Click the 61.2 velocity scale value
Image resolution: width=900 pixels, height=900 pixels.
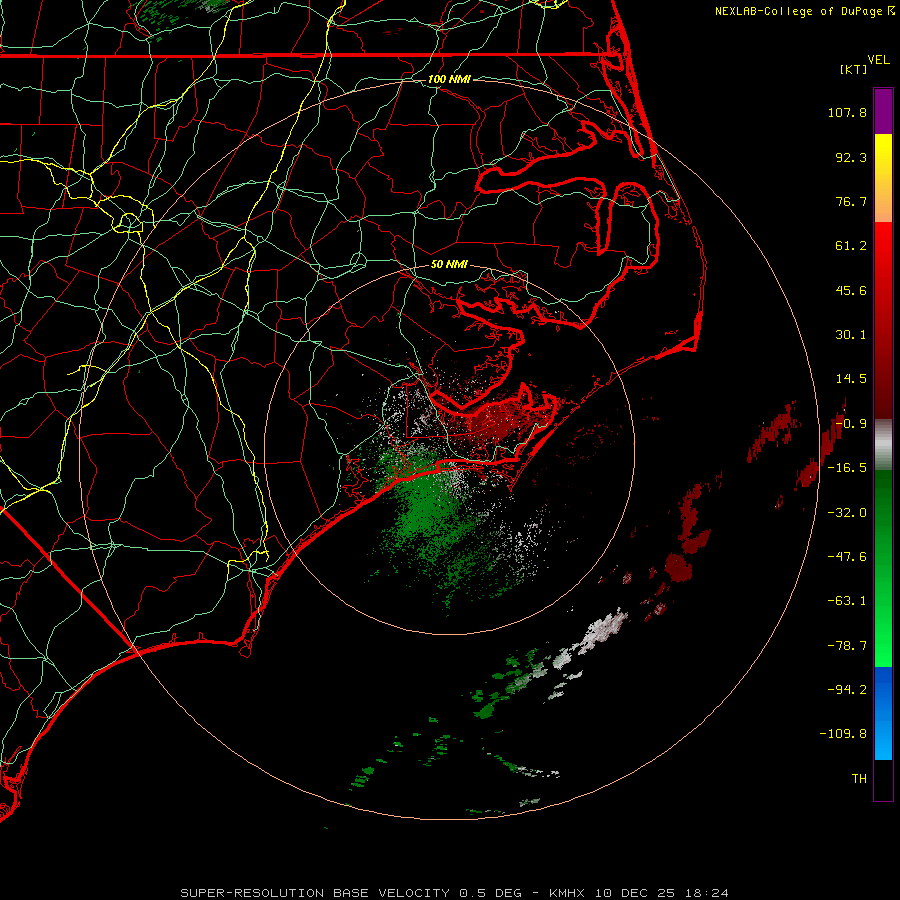(x=851, y=246)
